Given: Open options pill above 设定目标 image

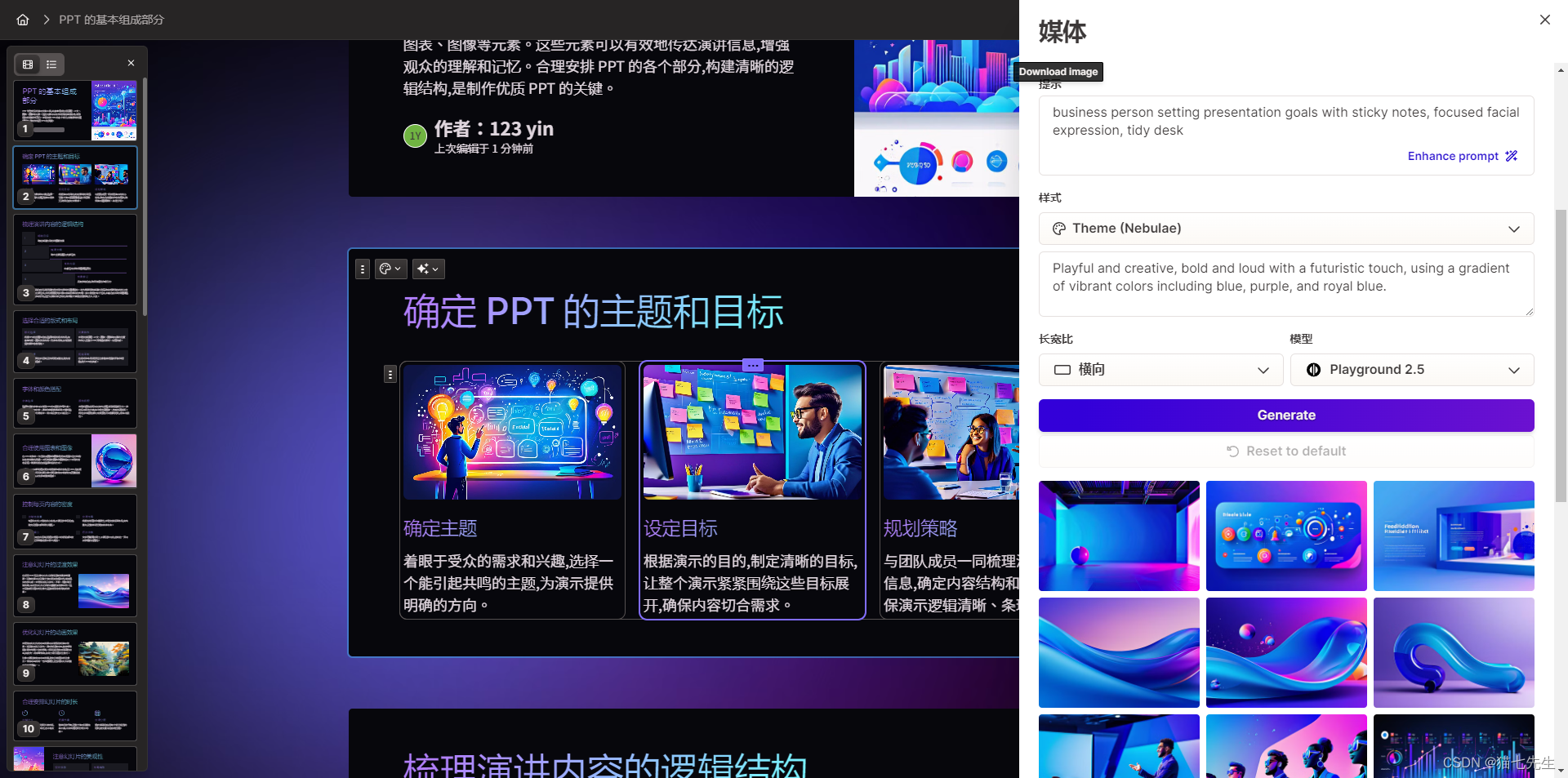Looking at the screenshot, I should pos(753,365).
